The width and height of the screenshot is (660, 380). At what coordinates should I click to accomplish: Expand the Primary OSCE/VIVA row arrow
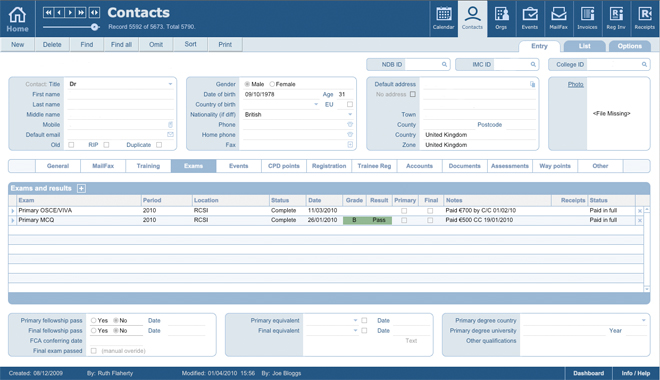13,211
